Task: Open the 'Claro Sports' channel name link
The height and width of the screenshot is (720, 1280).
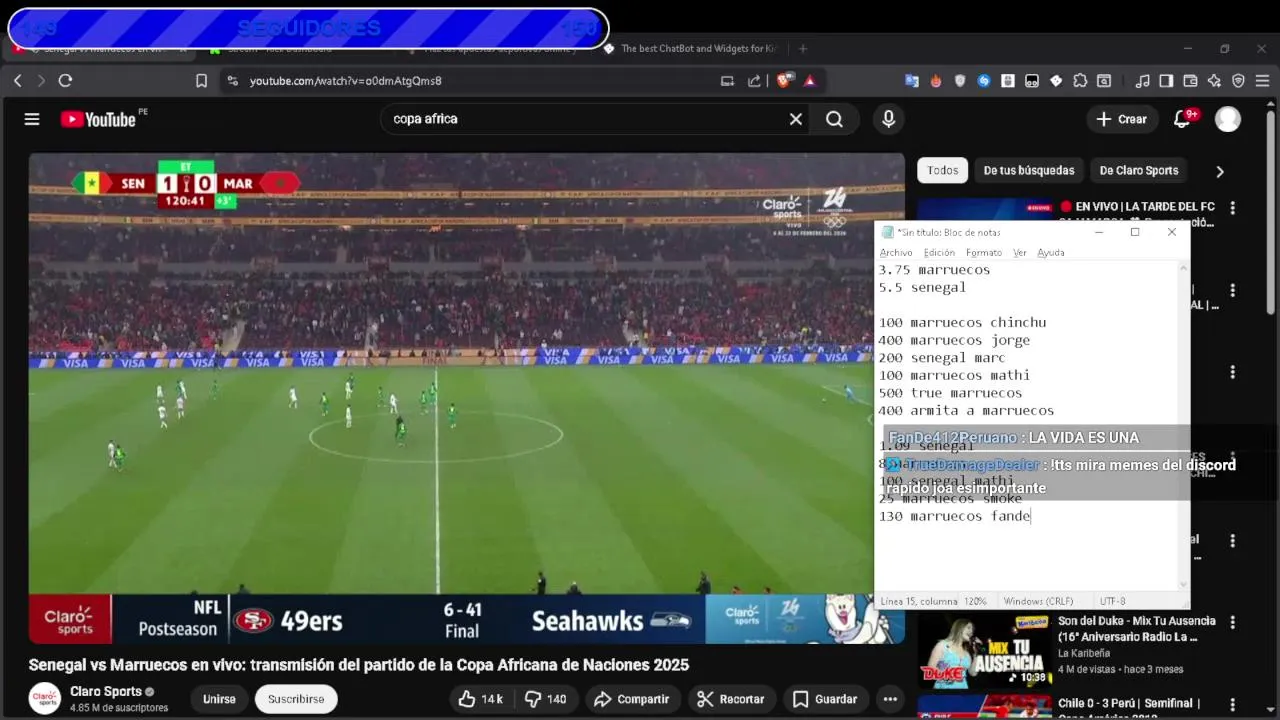Action: [106, 691]
